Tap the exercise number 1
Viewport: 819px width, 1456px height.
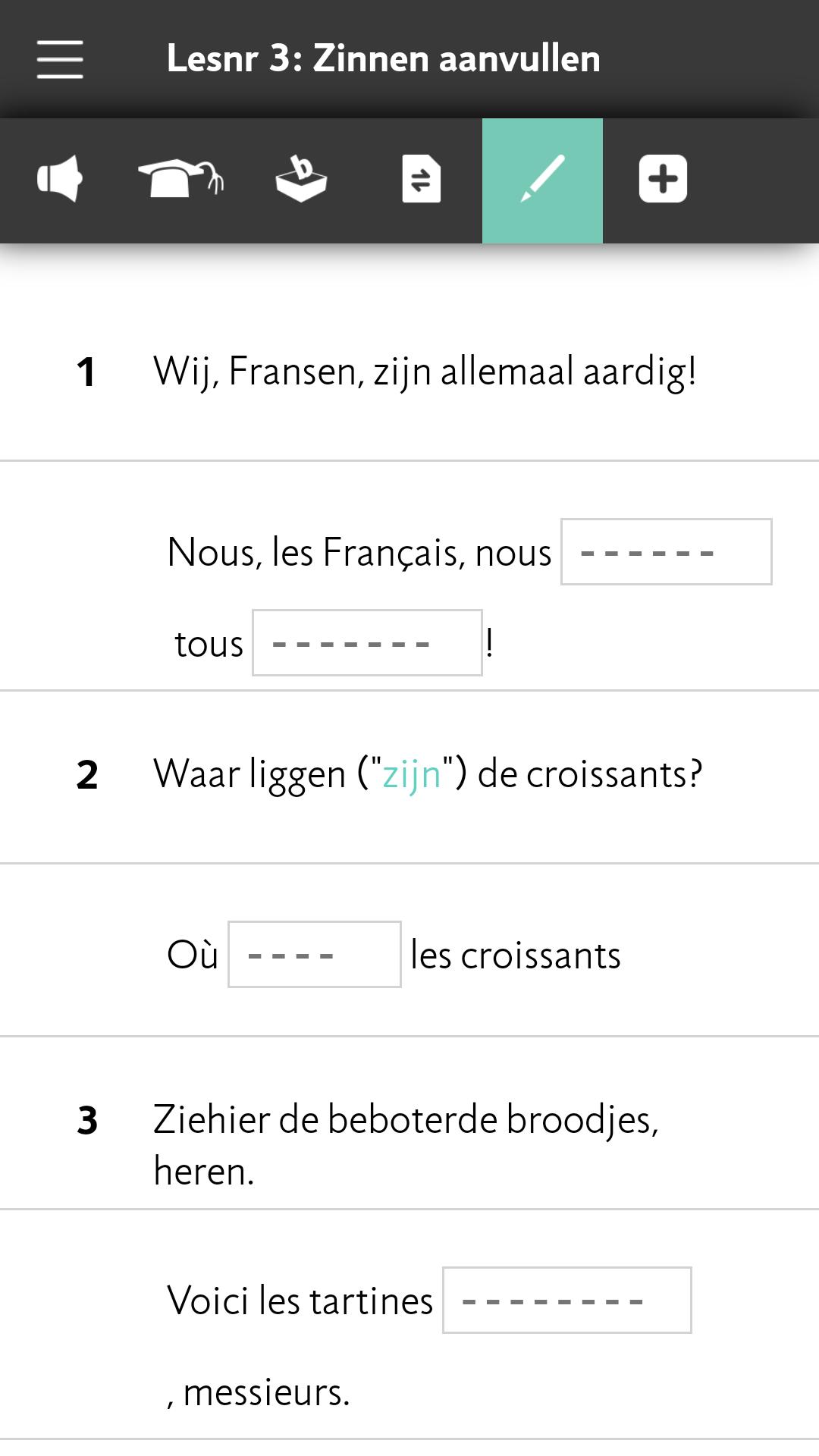(86, 372)
